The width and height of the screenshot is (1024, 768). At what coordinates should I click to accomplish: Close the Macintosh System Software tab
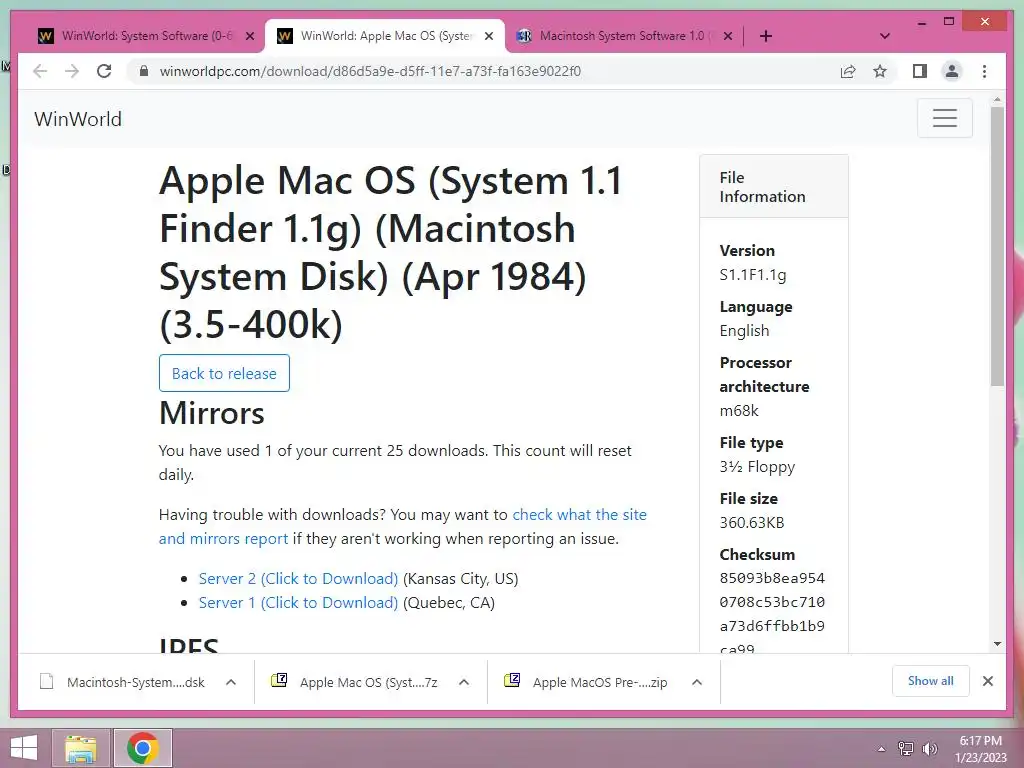tap(728, 36)
